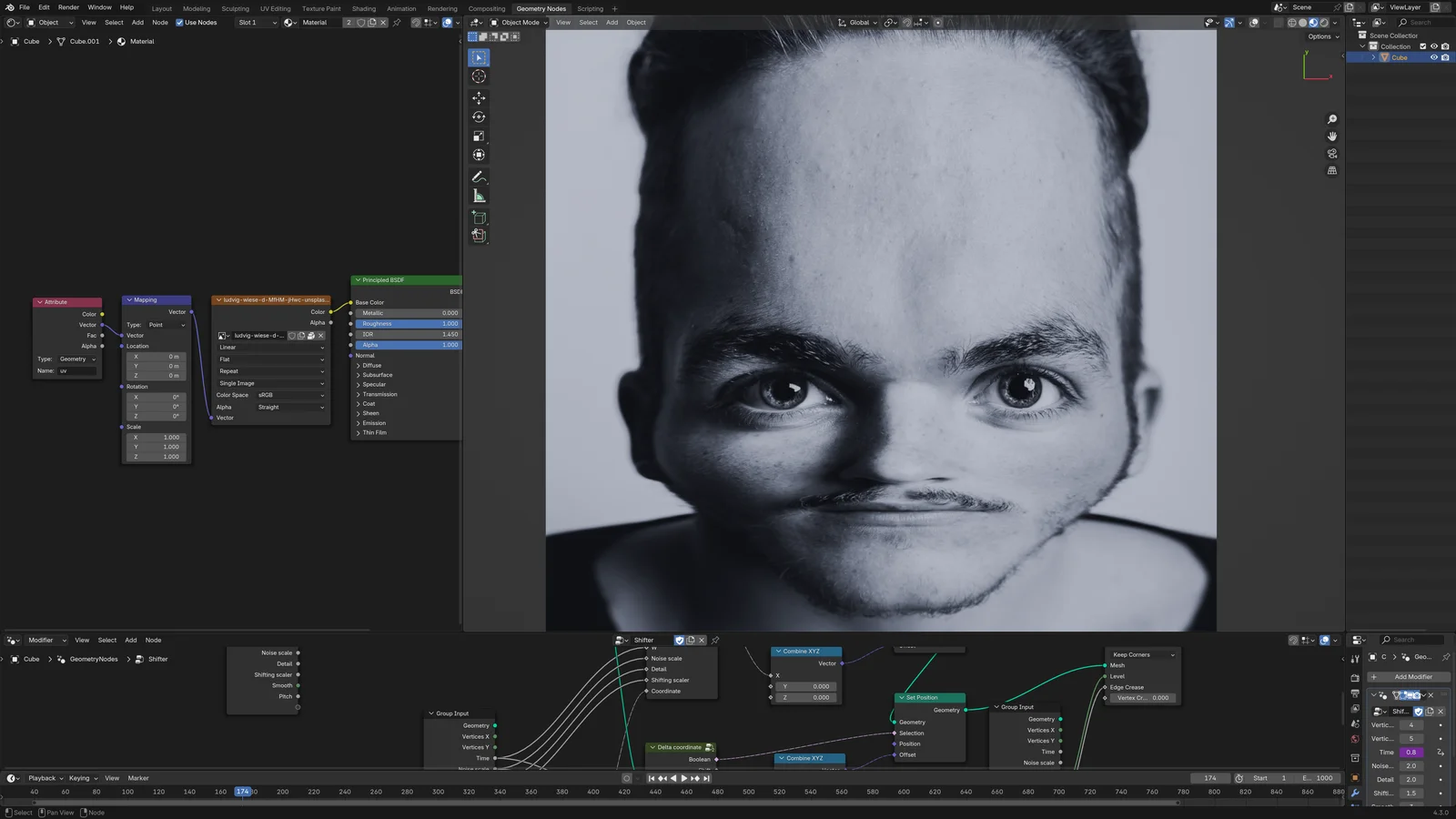Adjust the Roughness slider in Principled BSDF

tap(408, 324)
